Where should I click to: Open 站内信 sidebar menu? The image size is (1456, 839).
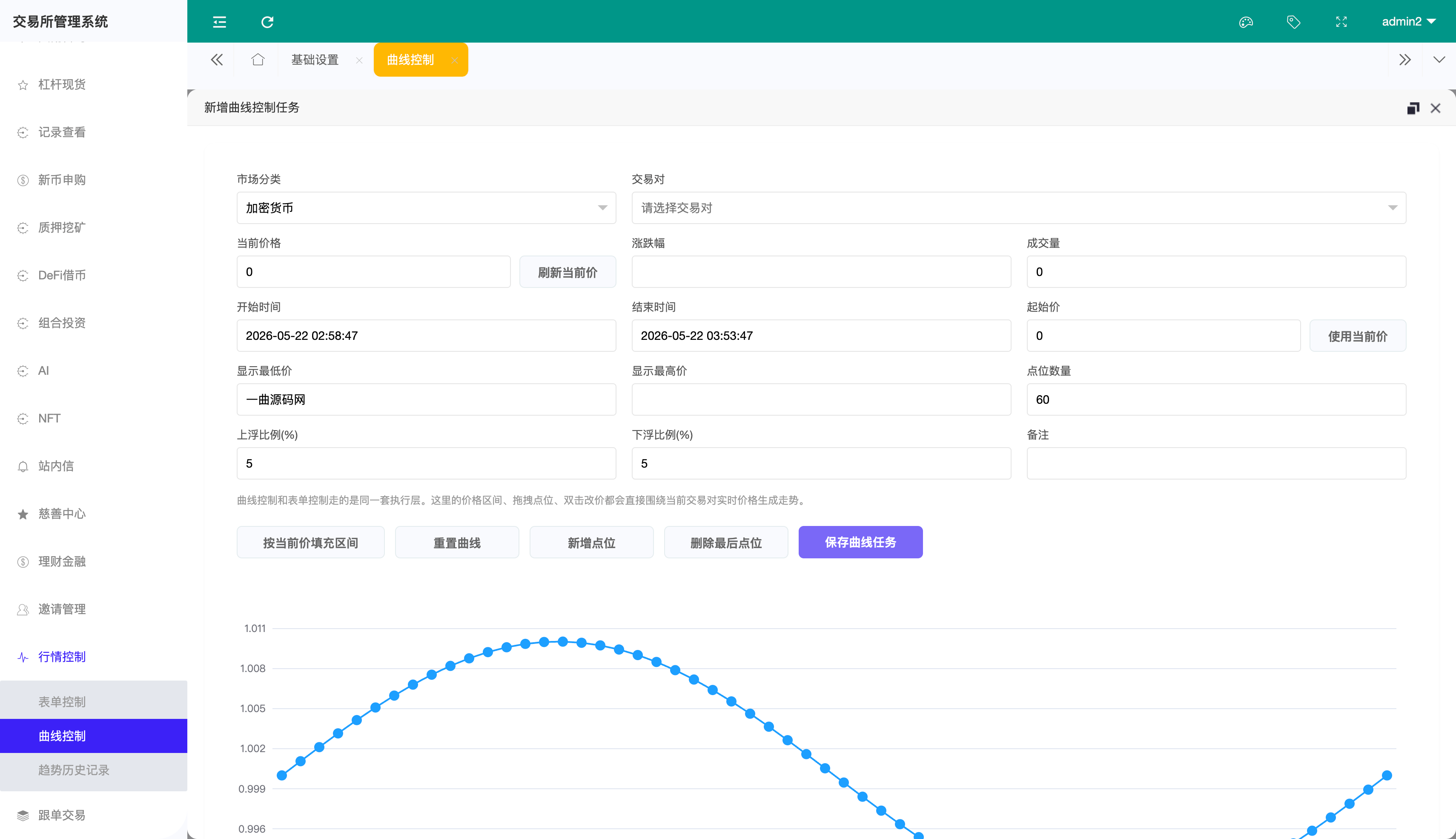point(93,466)
